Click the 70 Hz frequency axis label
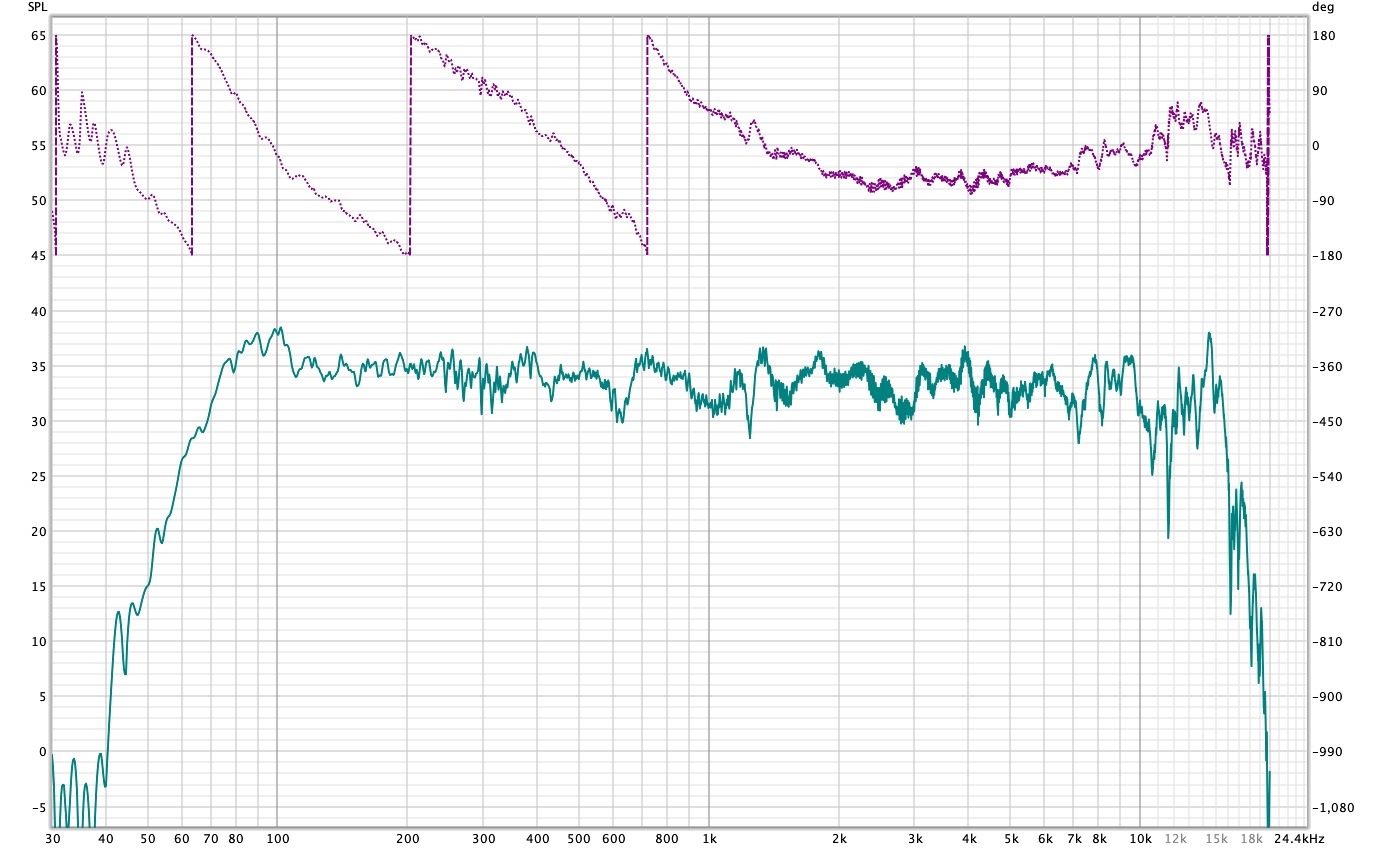The height and width of the screenshot is (850, 1373). coord(210,838)
